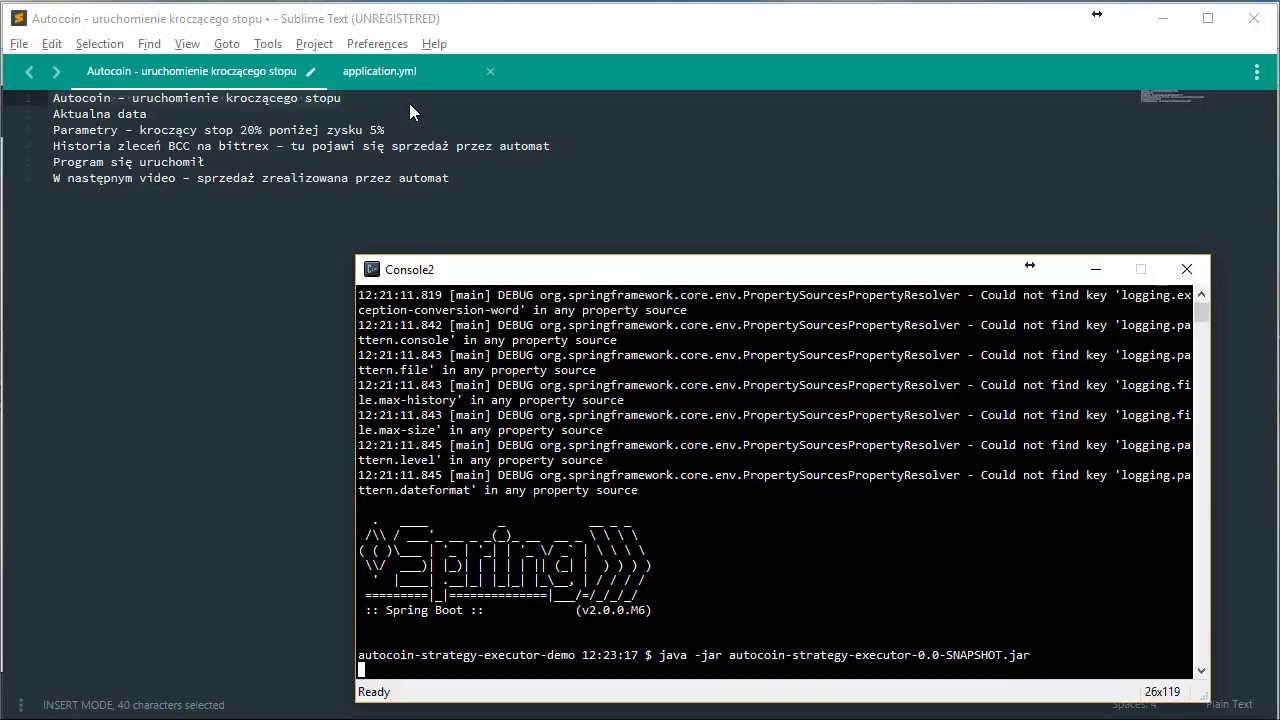Screen dimensions: 1280x720
Task: Click the Console2 title bar text
Action: 409,269
